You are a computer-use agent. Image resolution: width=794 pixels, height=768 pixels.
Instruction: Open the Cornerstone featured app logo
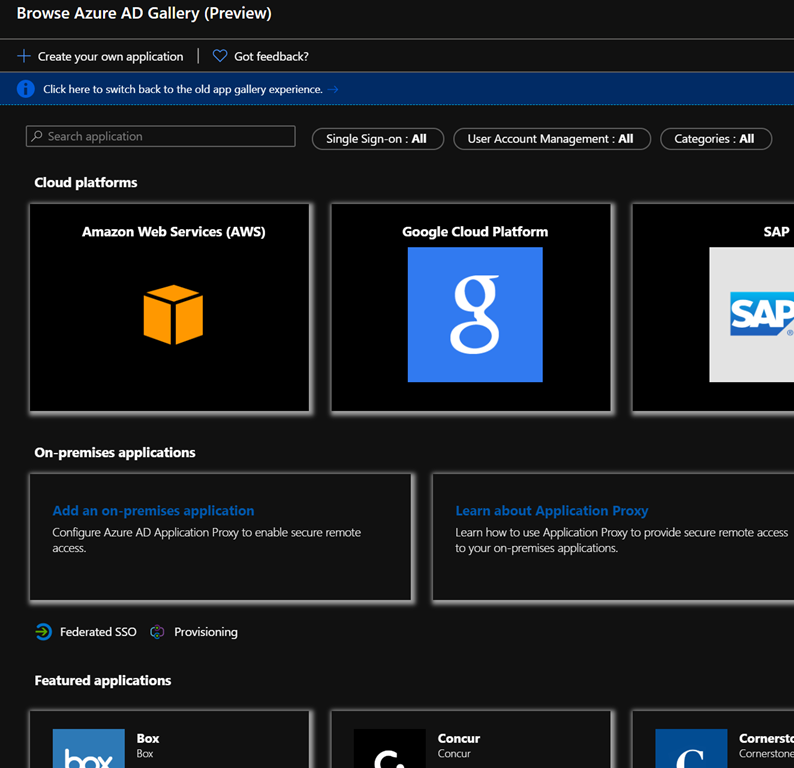[x=691, y=750]
